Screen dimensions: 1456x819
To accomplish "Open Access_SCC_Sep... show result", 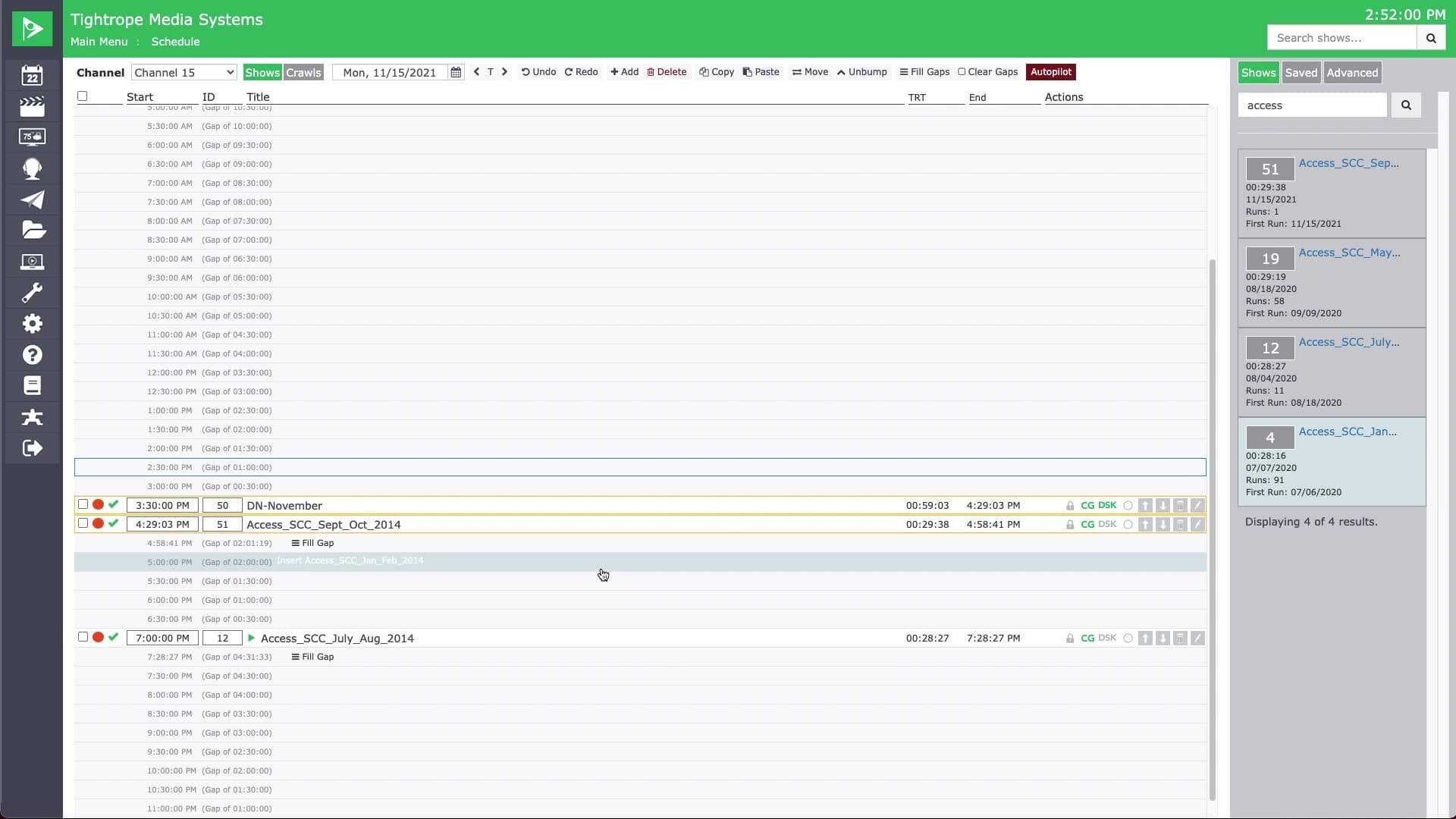I will (x=1348, y=163).
